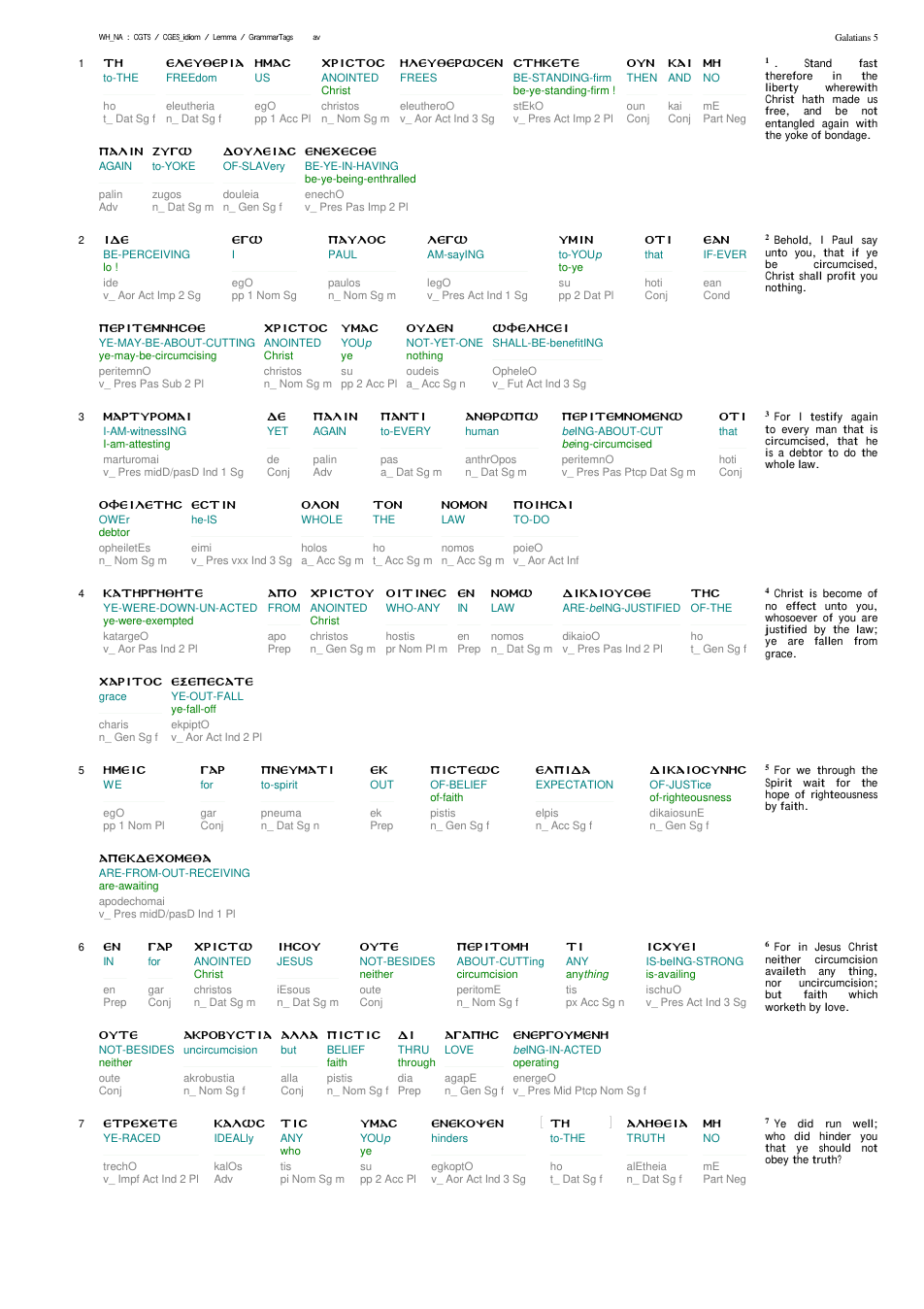The height and width of the screenshot is (1309, 924).
Task: Click the word 'debtor' in verse 3
Action: pos(115,533)
